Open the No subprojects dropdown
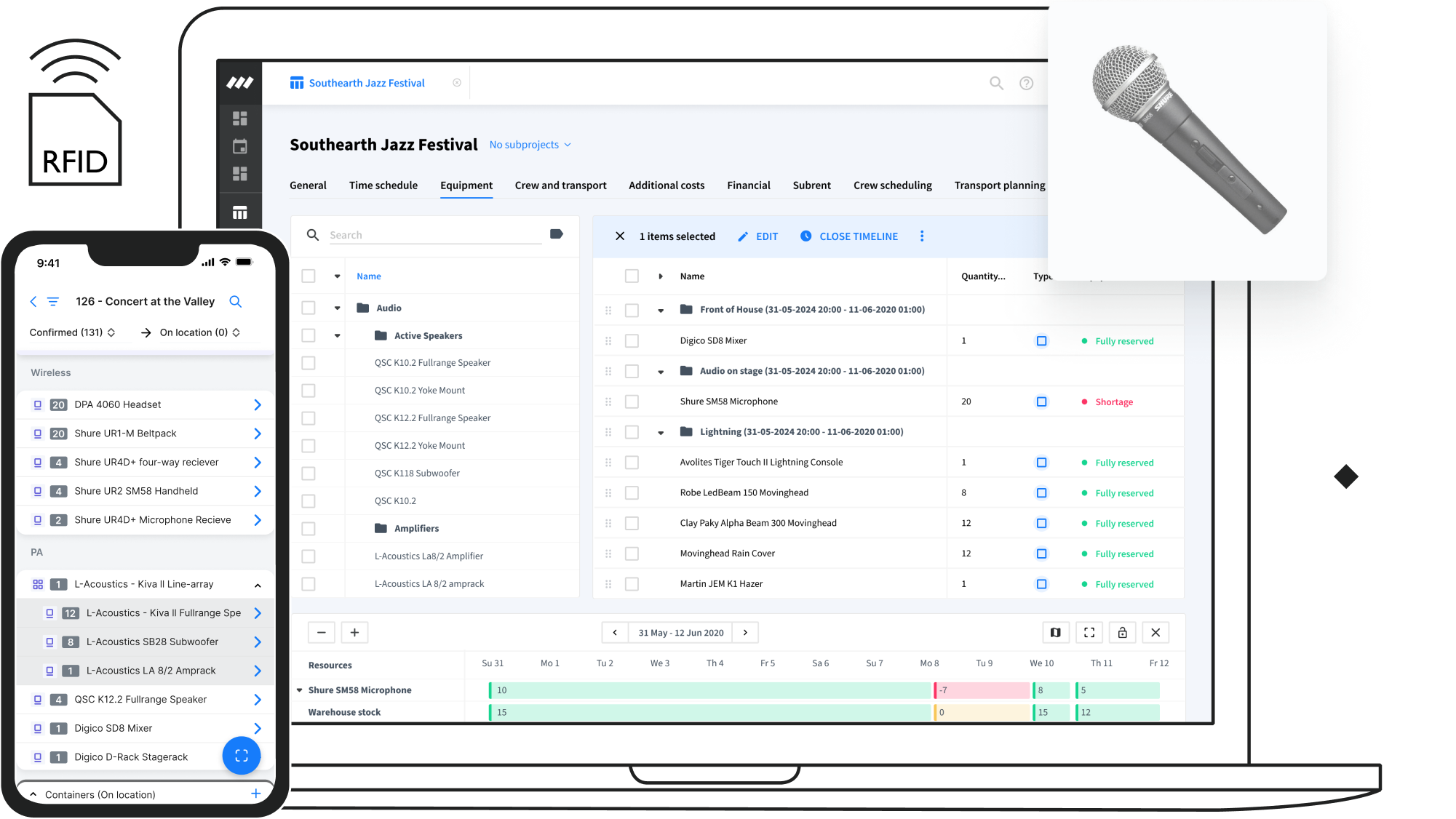1456x819 pixels. (x=530, y=145)
